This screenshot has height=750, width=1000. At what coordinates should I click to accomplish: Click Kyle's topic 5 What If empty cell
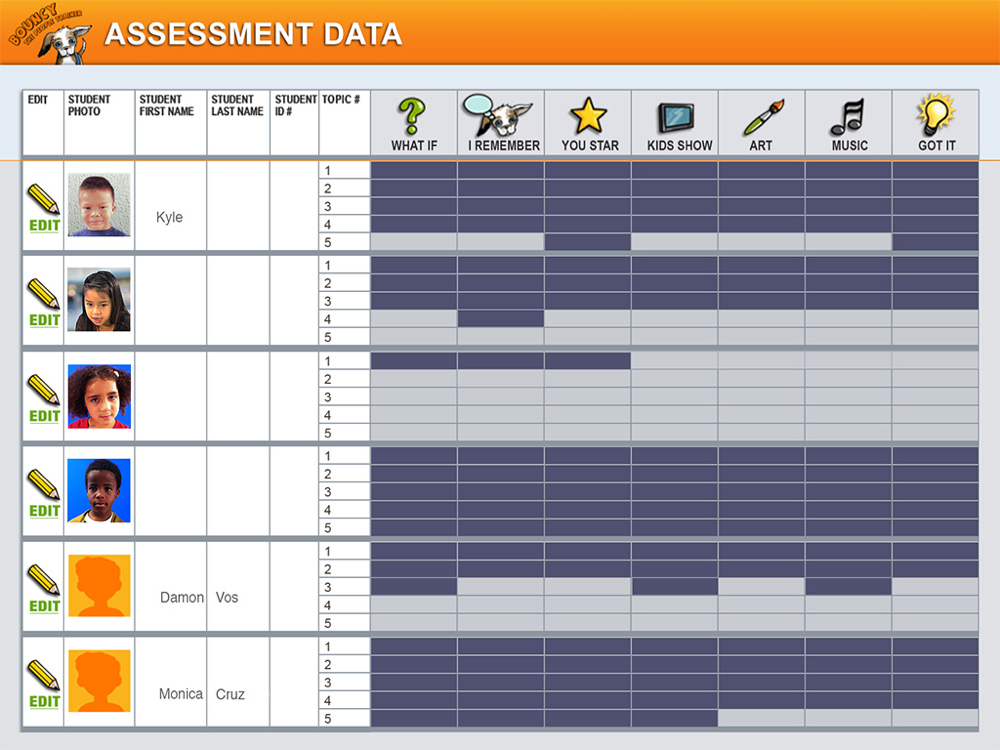pyautogui.click(x=414, y=242)
